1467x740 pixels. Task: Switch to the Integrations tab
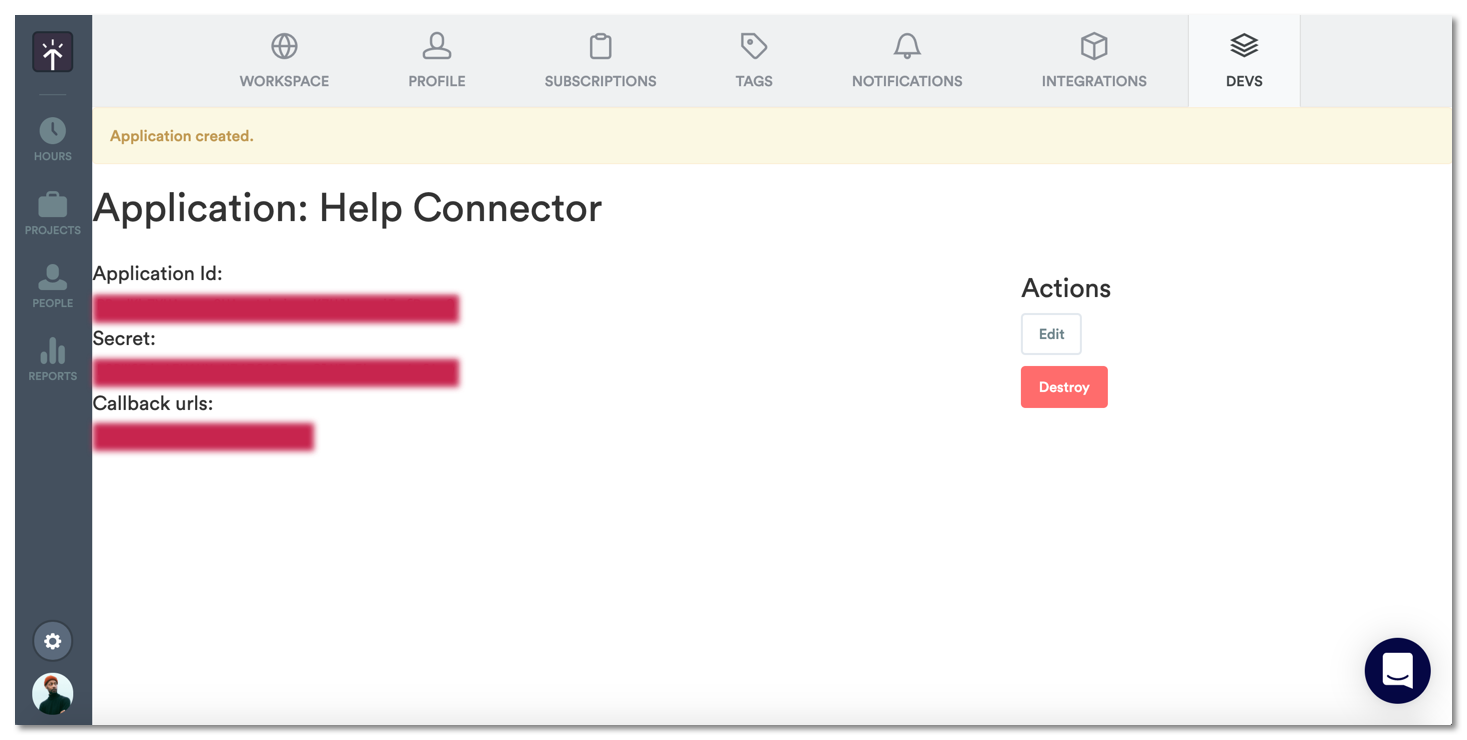point(1094,61)
